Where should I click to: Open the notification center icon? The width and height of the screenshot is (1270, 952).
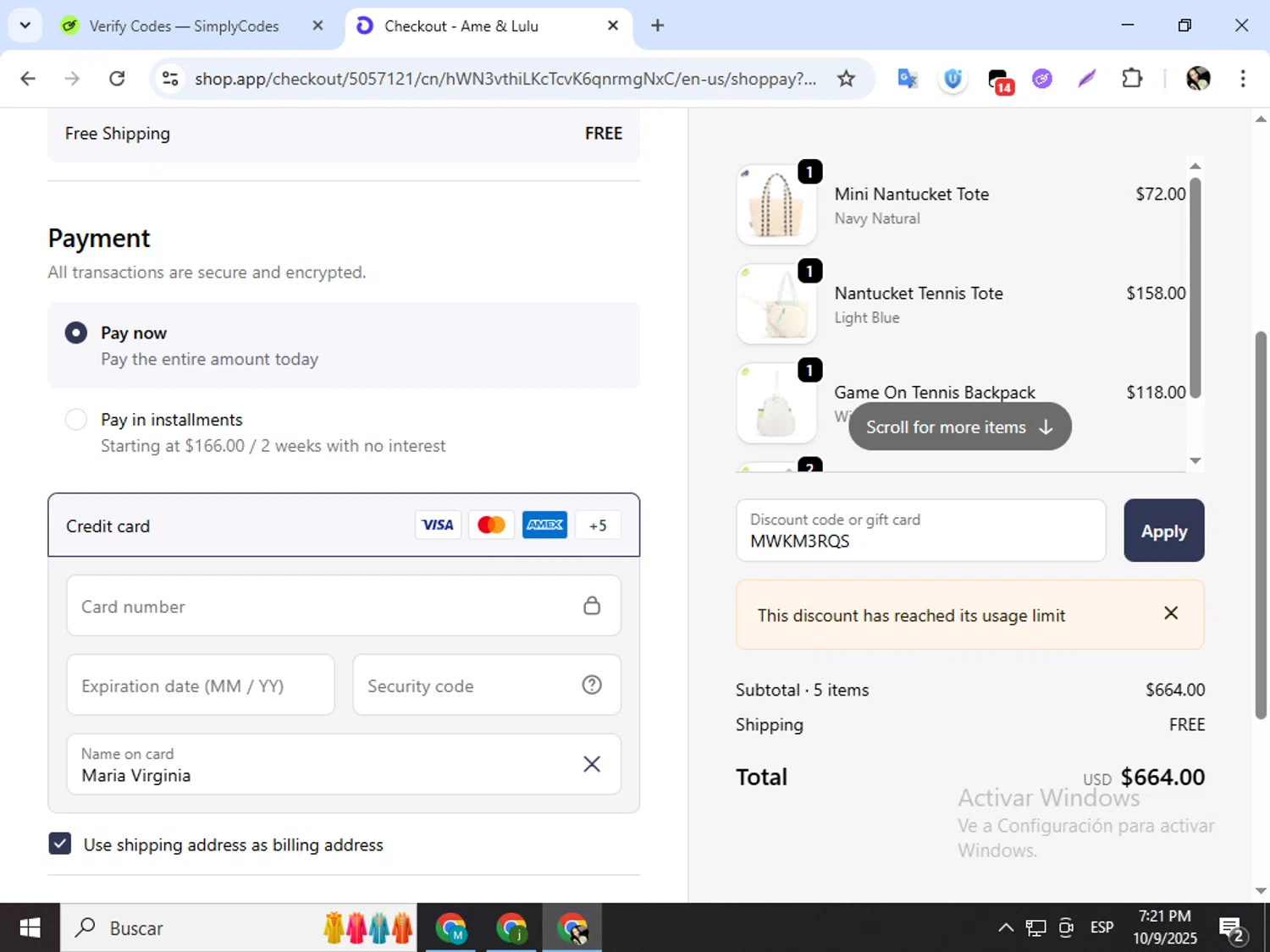1231,928
